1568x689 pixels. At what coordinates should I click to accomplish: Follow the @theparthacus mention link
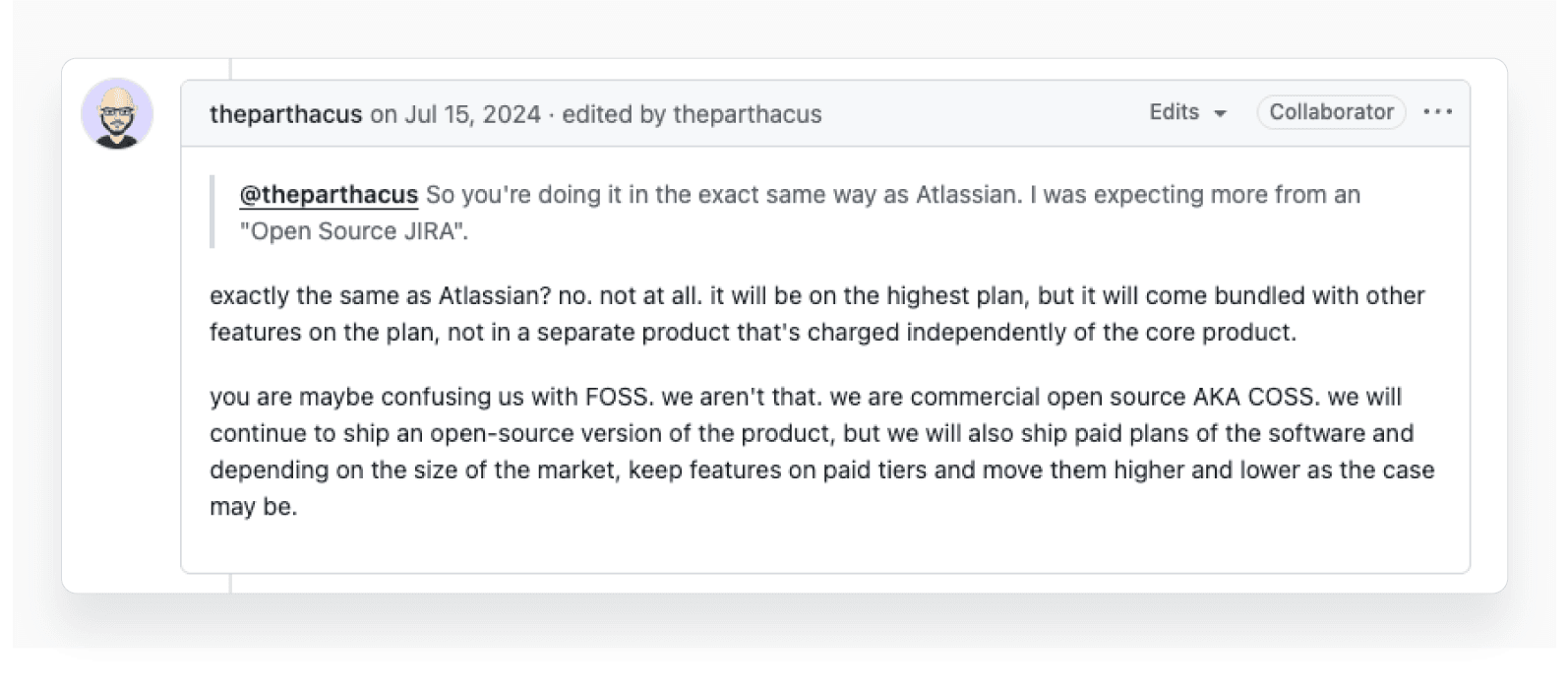[x=329, y=194]
